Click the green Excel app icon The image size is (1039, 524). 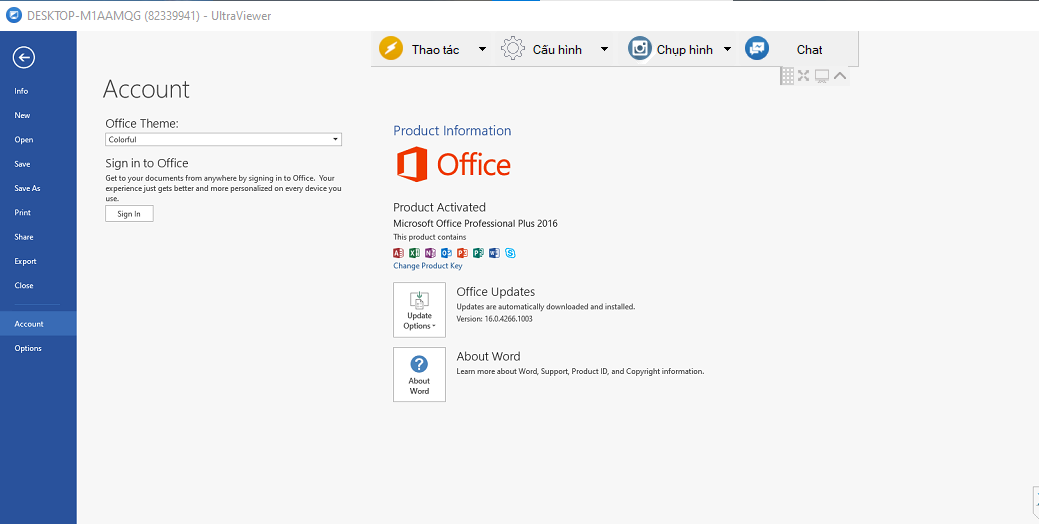pyautogui.click(x=414, y=252)
